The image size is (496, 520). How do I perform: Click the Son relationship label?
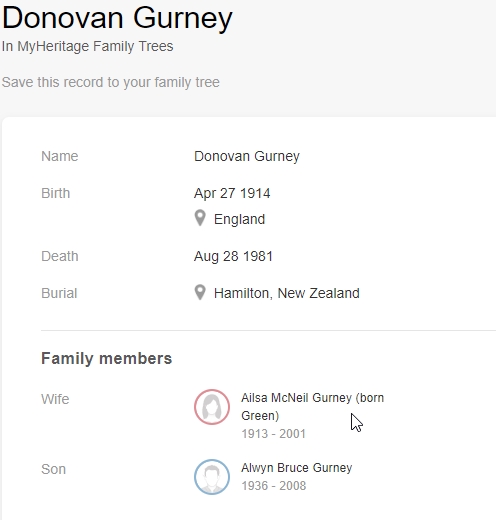pos(54,469)
